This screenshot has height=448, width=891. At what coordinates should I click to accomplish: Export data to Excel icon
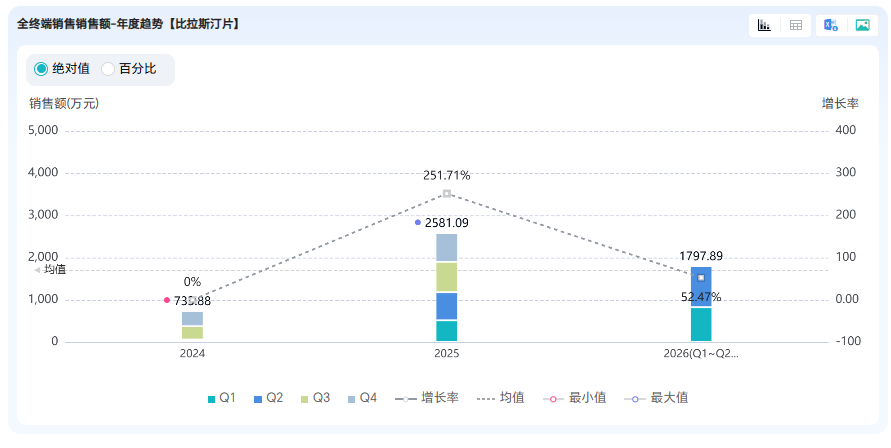coord(831,25)
